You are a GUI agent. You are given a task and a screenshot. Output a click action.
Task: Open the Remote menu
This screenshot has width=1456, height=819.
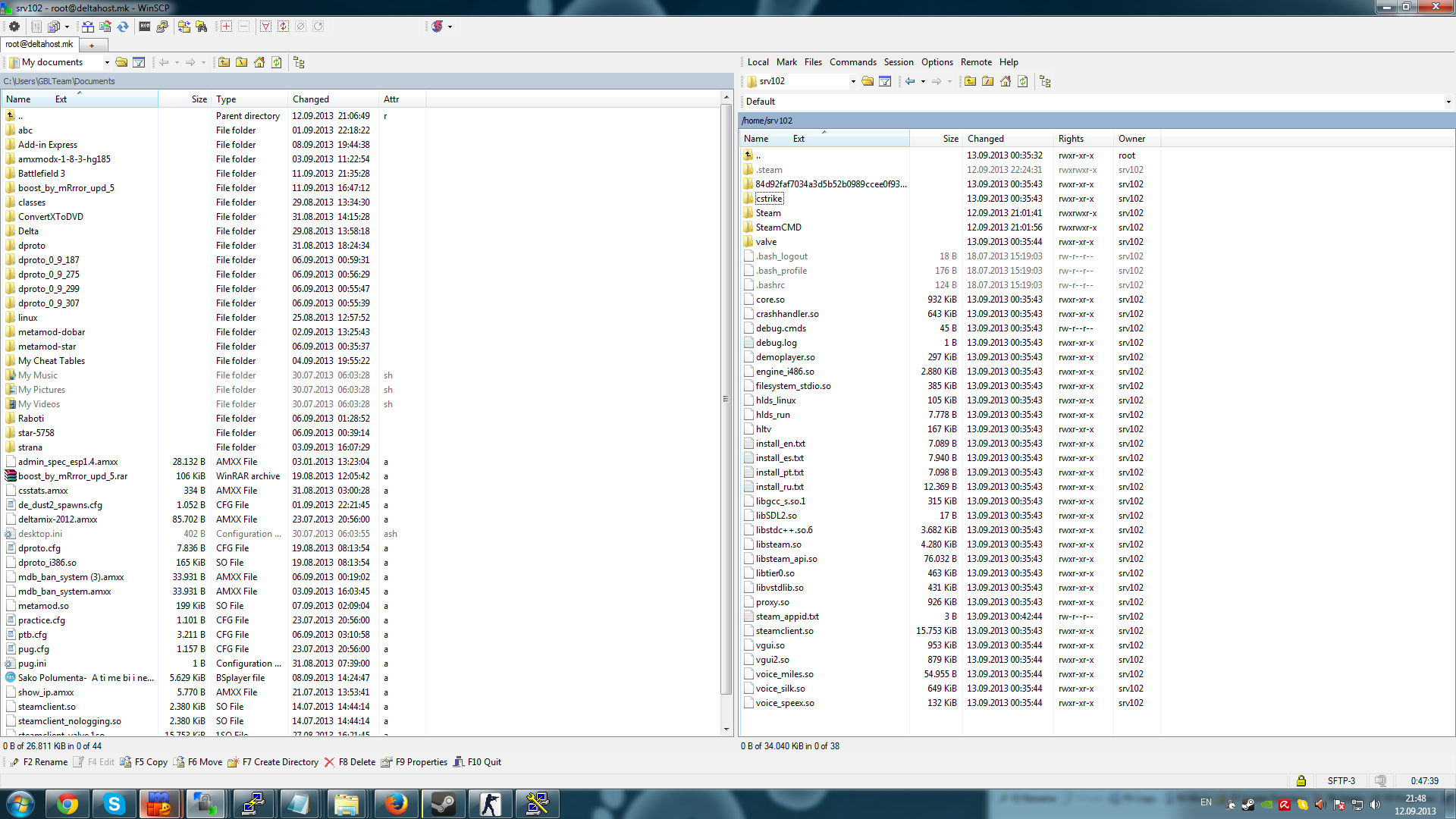976,62
